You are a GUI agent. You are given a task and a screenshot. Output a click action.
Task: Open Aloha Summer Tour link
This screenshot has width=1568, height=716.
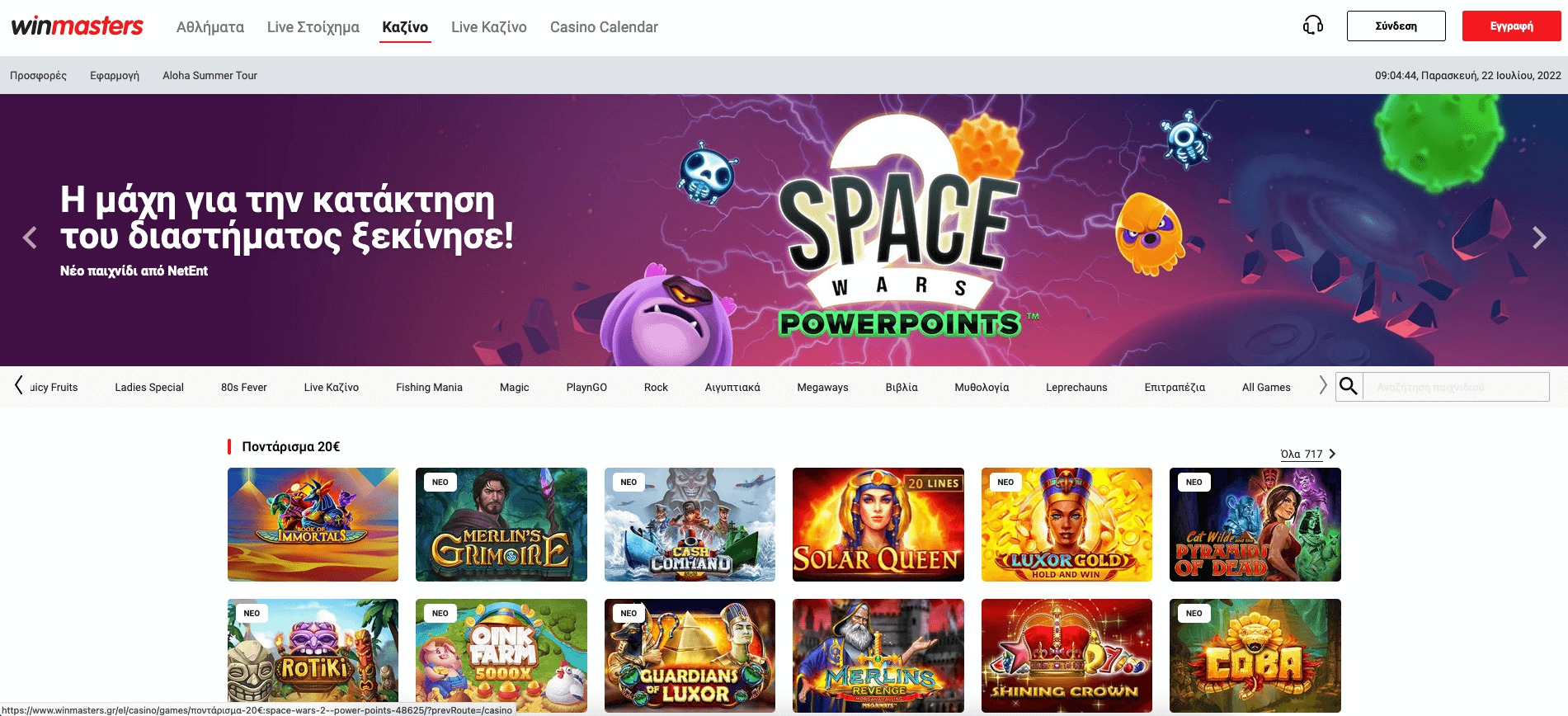tap(210, 75)
